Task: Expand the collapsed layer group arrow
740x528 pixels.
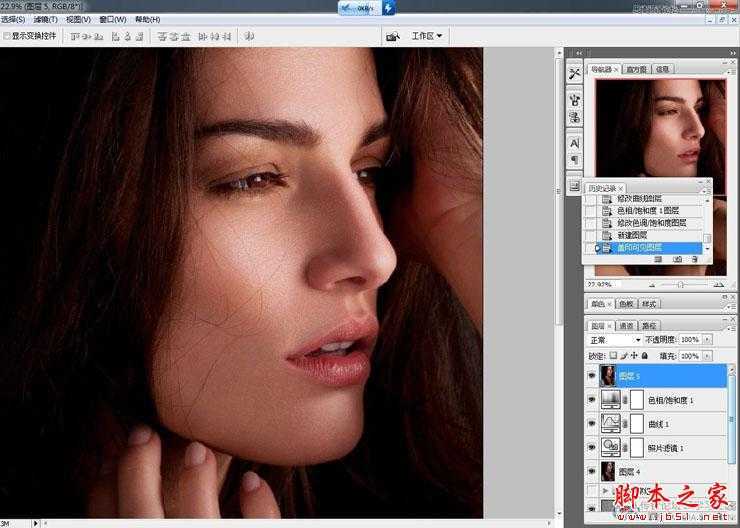Action: [605, 492]
